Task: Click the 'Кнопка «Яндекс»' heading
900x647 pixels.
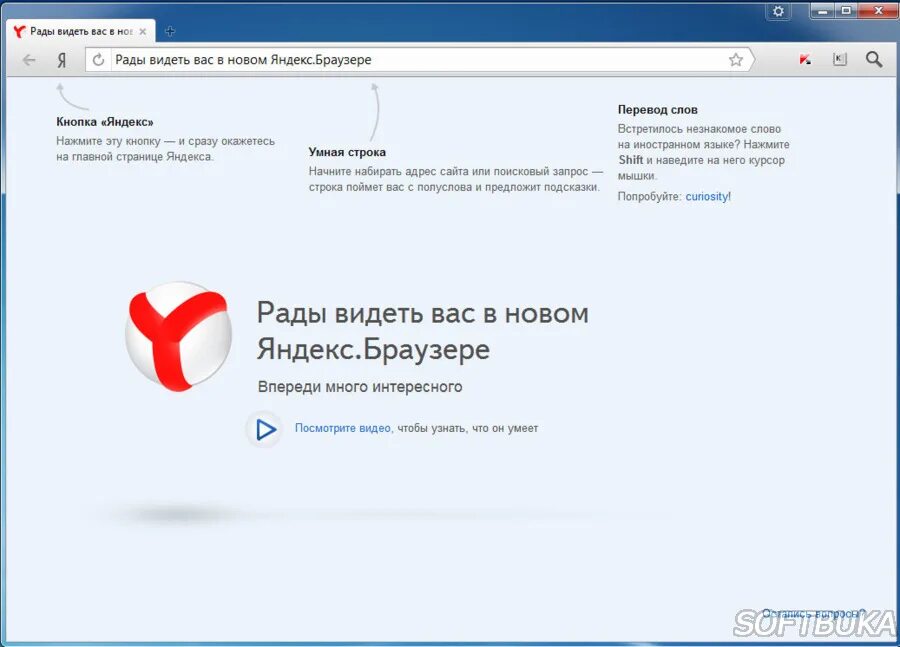Action: [104, 122]
